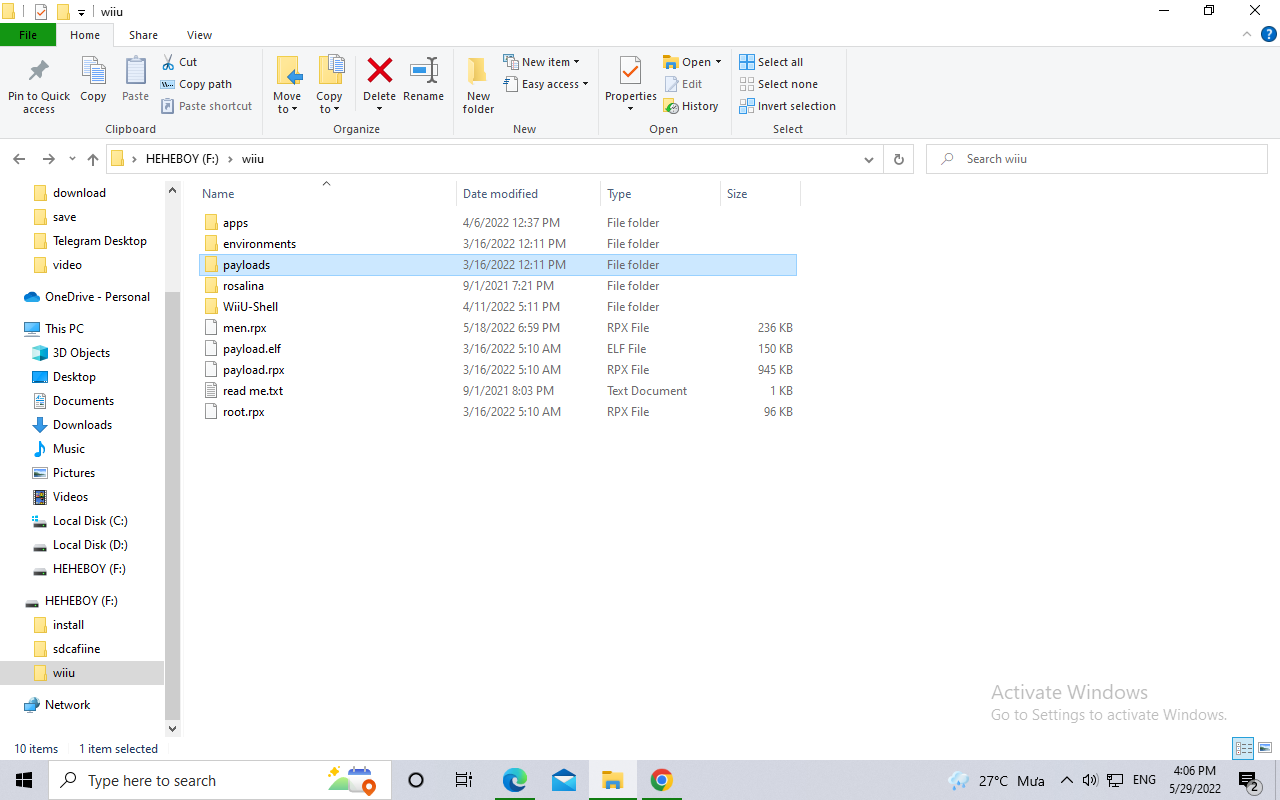1280x800 pixels.
Task: Open Task View on taskbar
Action: point(464,780)
